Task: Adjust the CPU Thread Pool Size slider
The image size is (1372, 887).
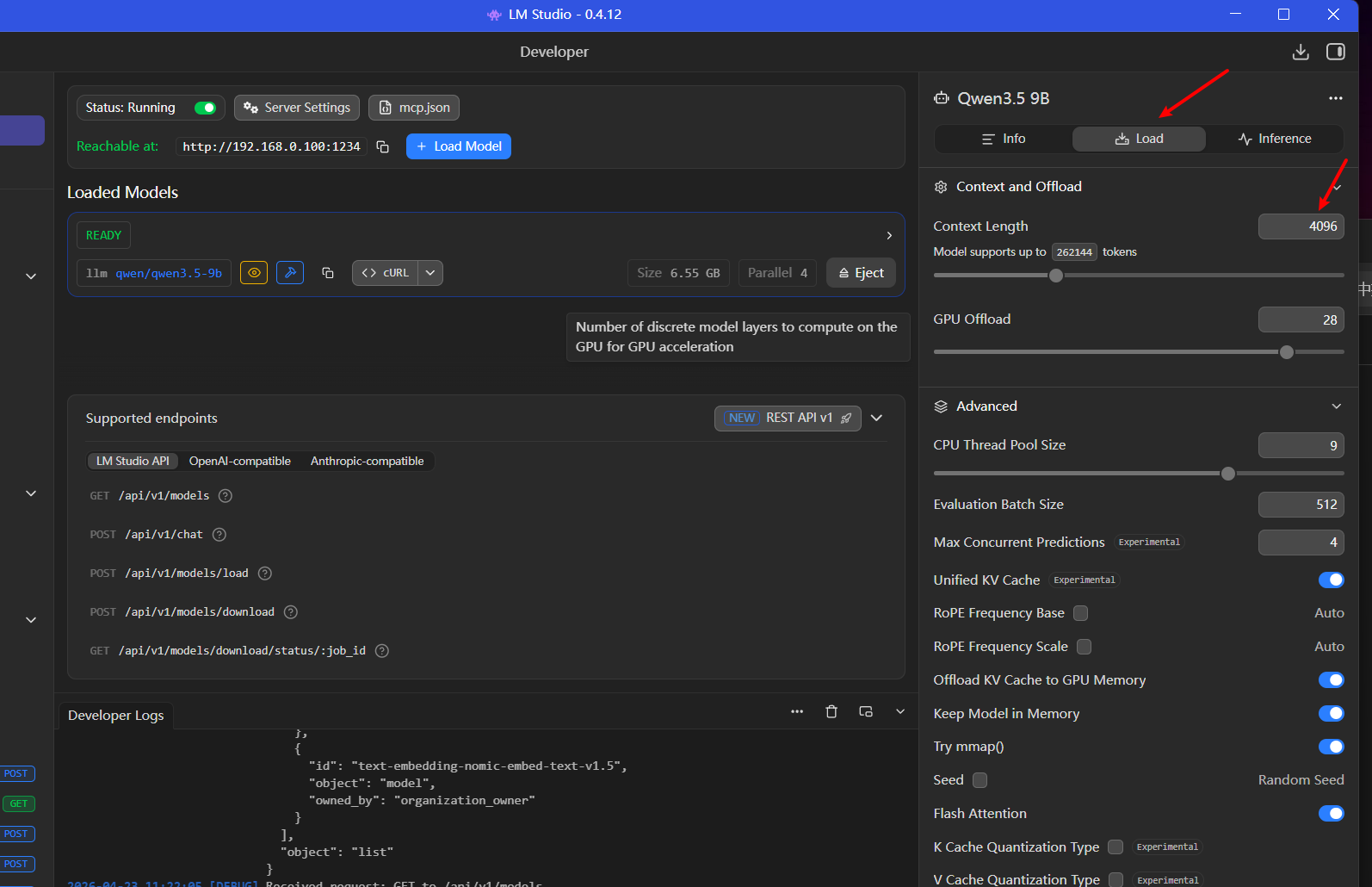Action: 1228,474
